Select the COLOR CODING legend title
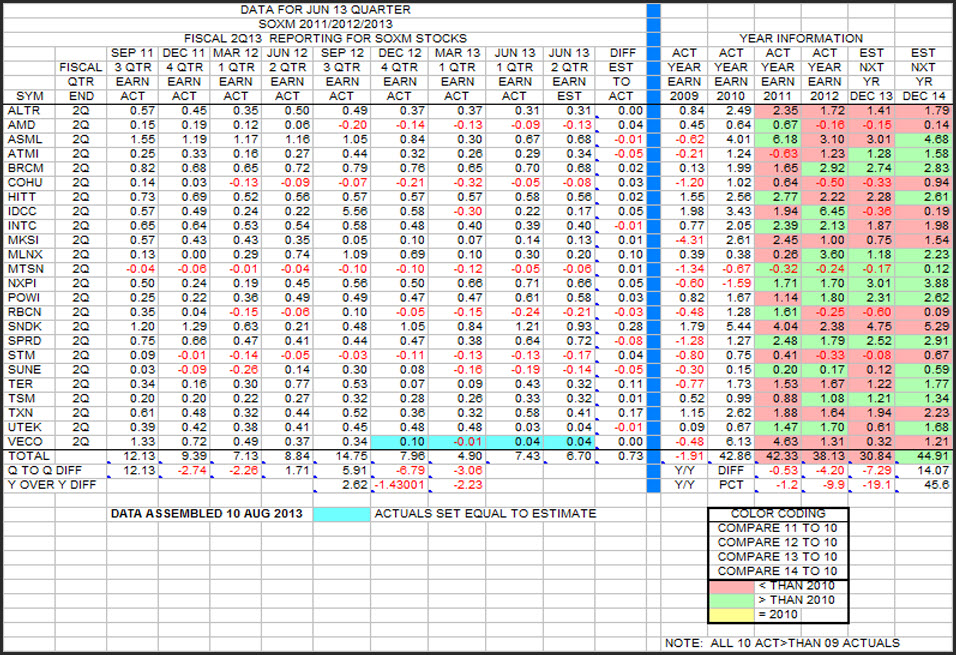Image resolution: width=956 pixels, height=655 pixels. (x=778, y=514)
